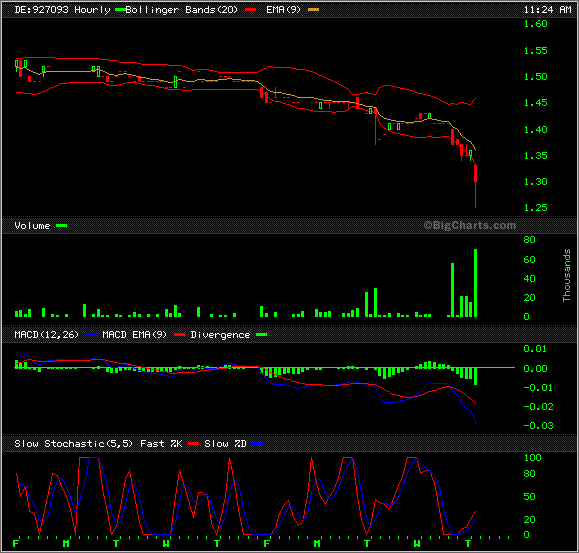The image size is (579, 553).
Task: Click the 1.60 price axis label
Action: tap(535, 24)
